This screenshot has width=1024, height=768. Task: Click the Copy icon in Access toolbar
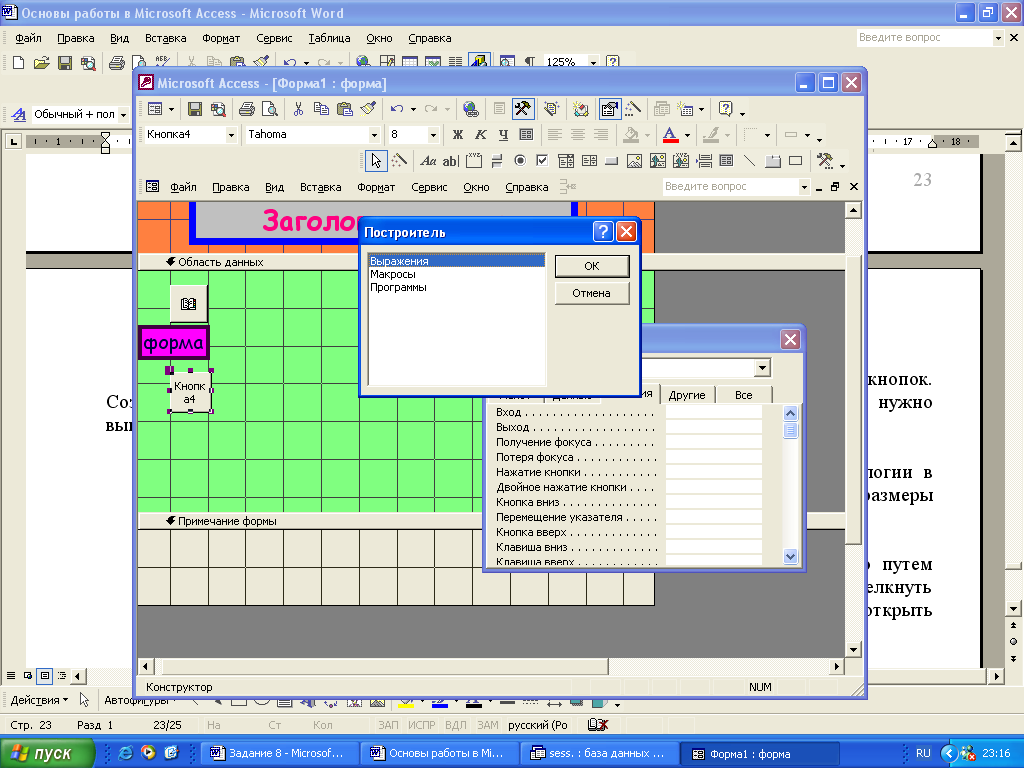321,109
